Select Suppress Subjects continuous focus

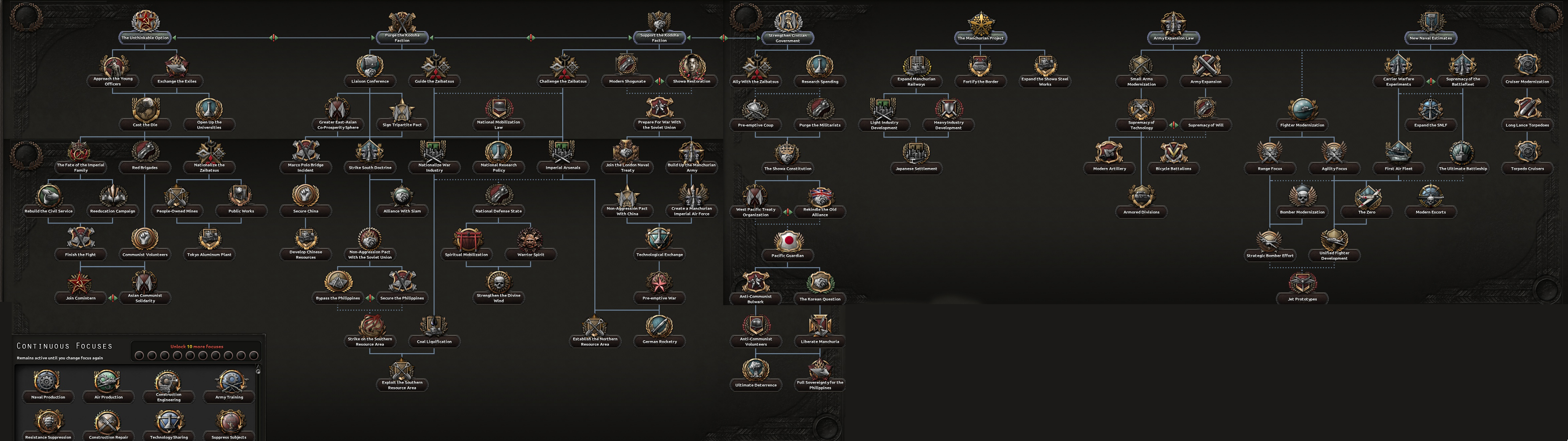coord(229,425)
